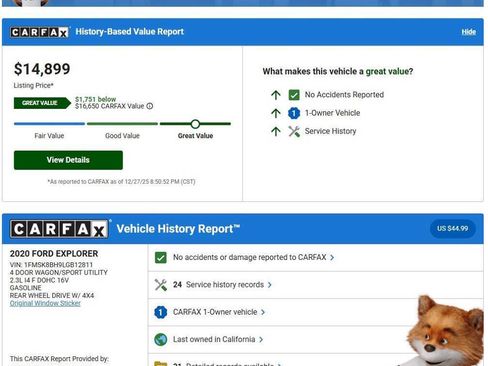This screenshot has width=488, height=366.
Task: Click the View Details button
Action: coord(68,160)
